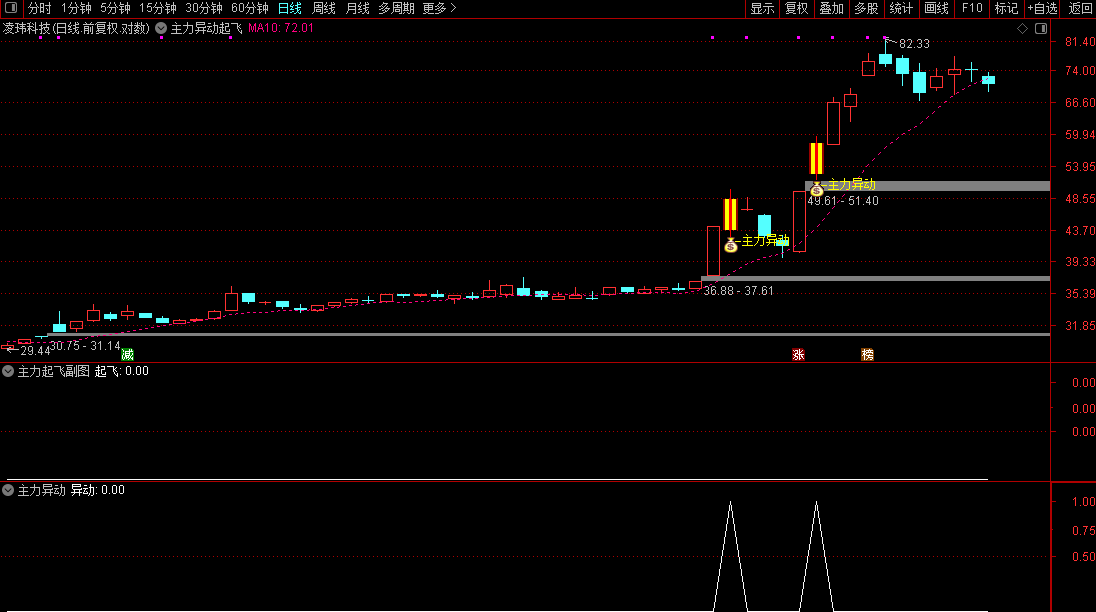Click the orange 榜 marker icon
Image resolution: width=1096 pixels, height=612 pixels.
(x=867, y=354)
